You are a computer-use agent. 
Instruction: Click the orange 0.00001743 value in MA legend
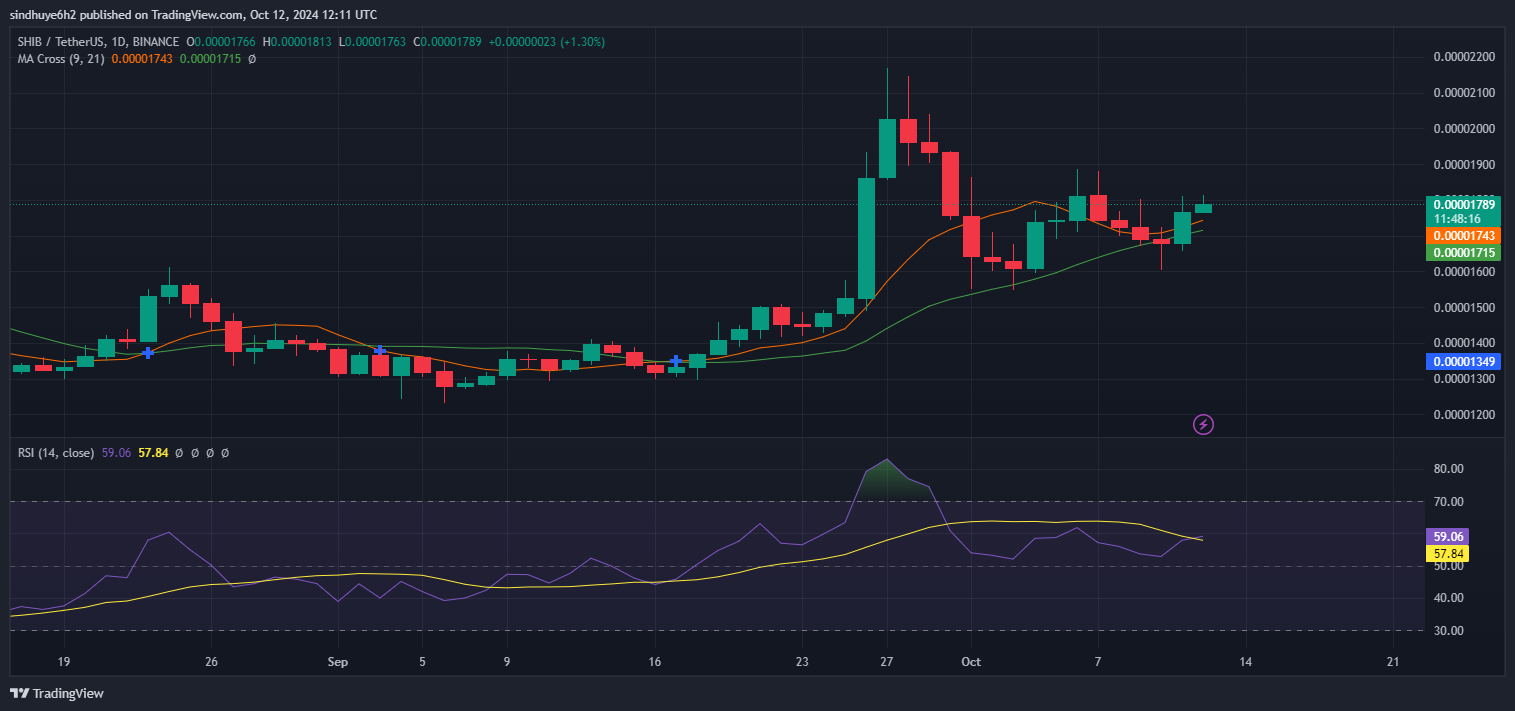pyautogui.click(x=142, y=59)
